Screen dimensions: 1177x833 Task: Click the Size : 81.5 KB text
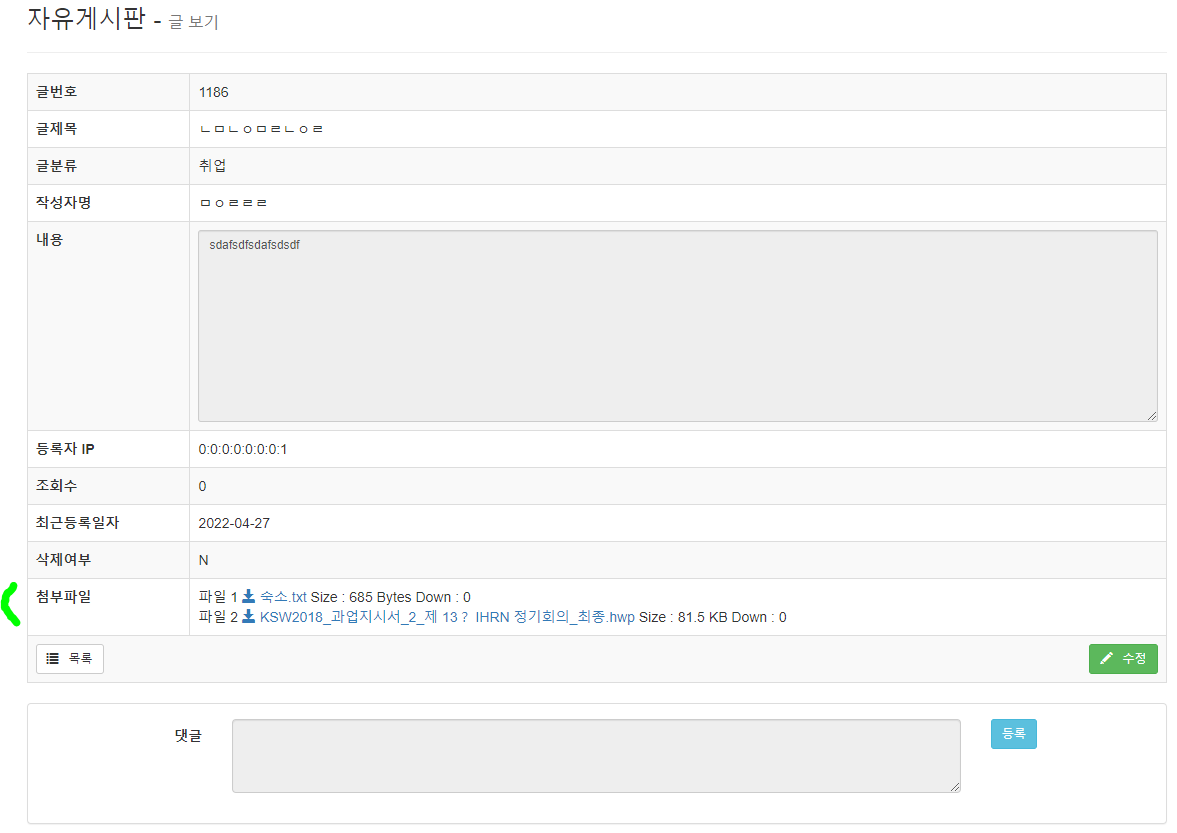point(683,618)
